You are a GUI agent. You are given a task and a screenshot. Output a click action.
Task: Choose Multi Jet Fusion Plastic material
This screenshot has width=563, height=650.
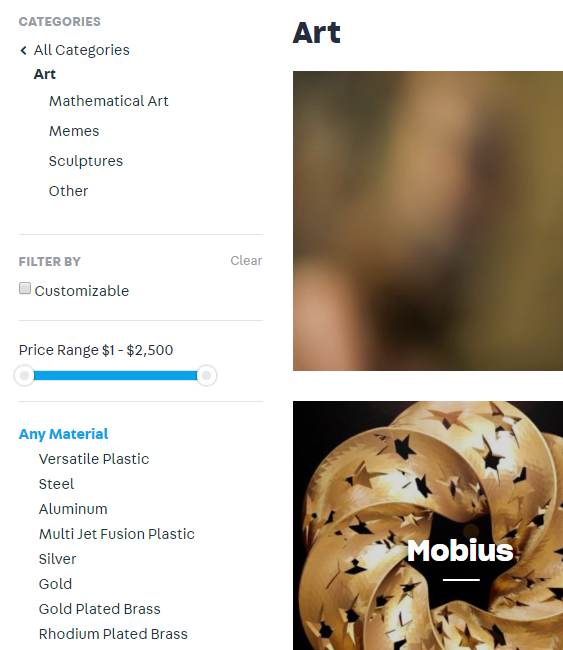[116, 534]
